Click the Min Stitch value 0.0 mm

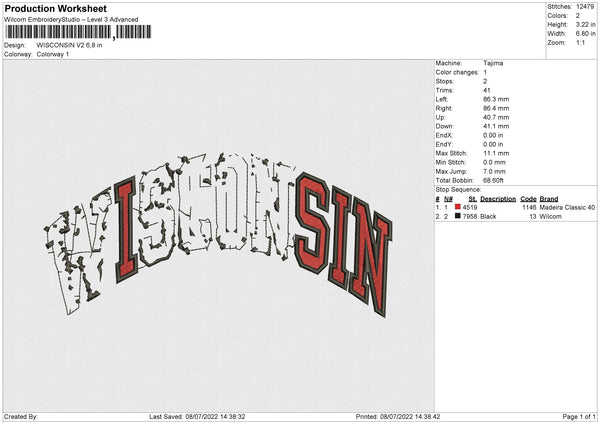click(494, 162)
